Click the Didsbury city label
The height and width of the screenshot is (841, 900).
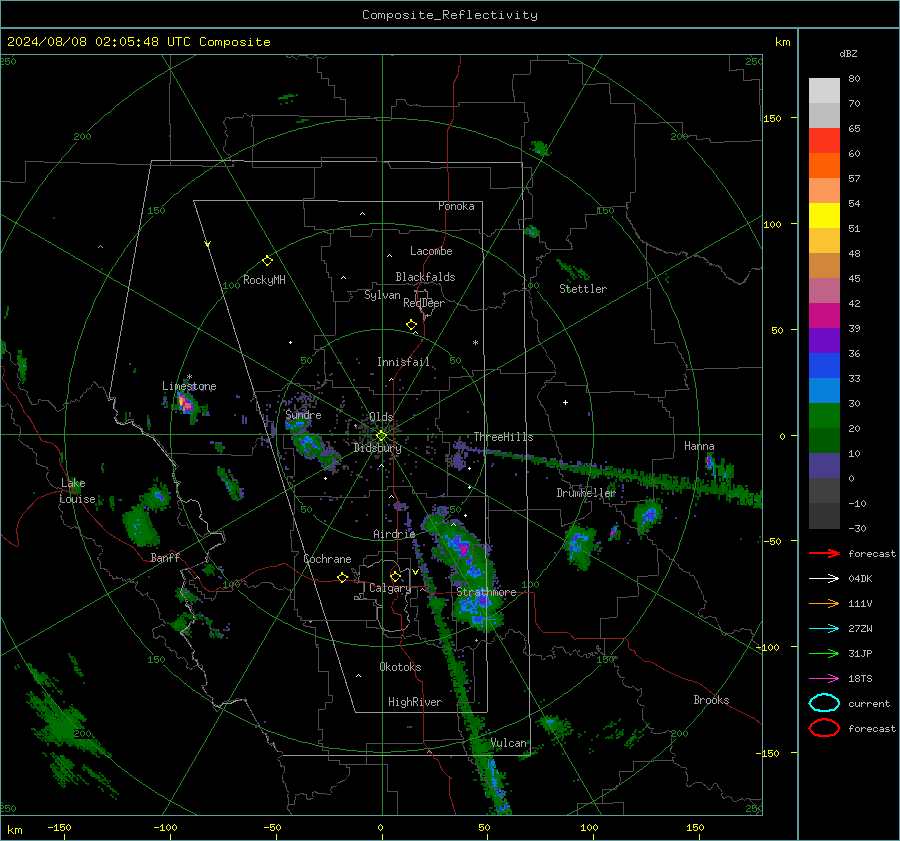point(377,448)
